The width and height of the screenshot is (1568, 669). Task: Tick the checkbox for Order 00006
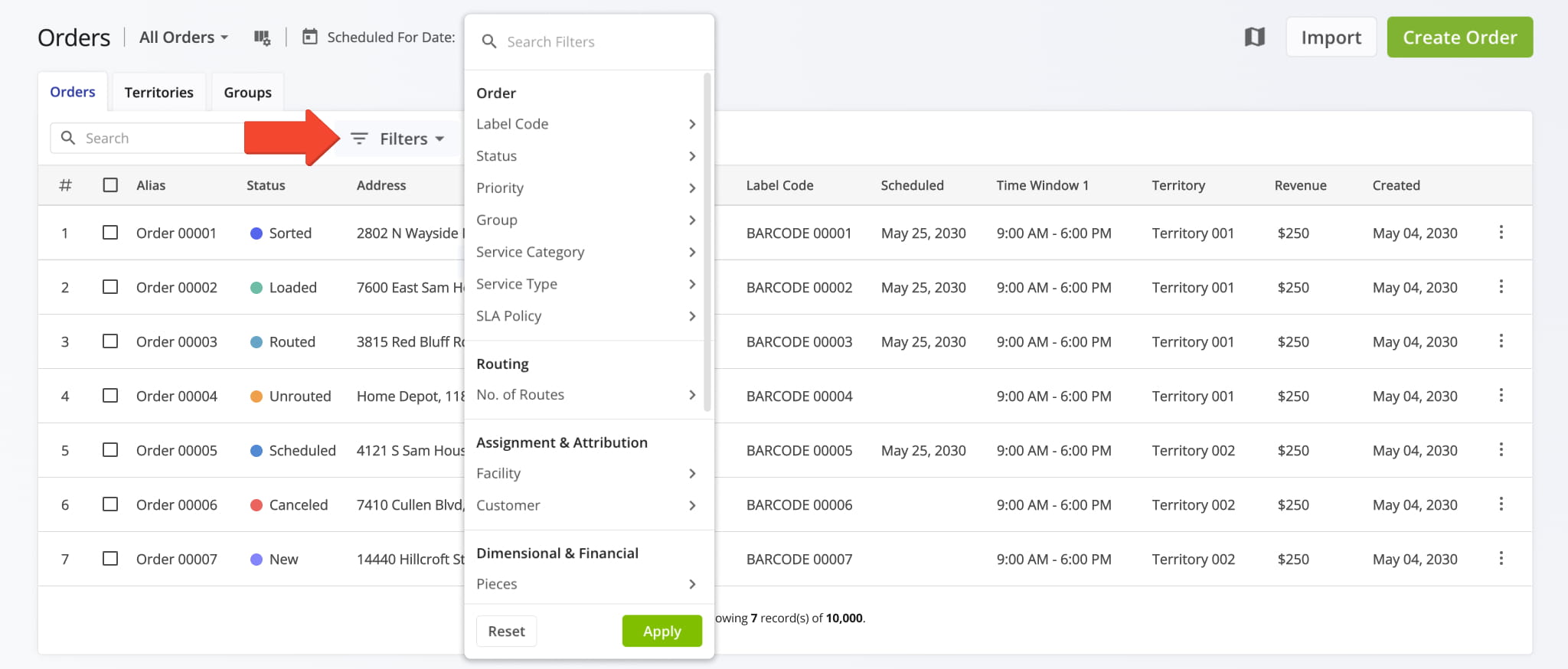pyautogui.click(x=110, y=504)
